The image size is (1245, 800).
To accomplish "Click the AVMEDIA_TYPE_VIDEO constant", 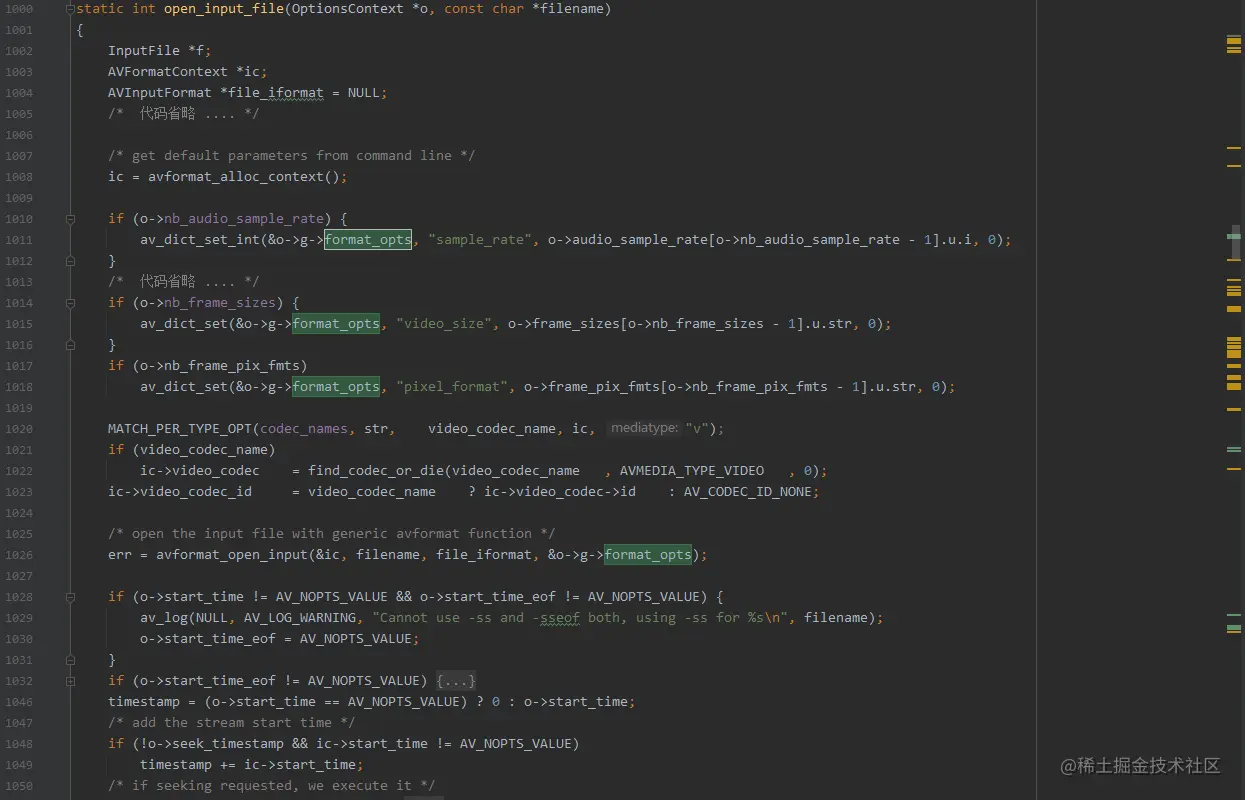I will 692,471.
